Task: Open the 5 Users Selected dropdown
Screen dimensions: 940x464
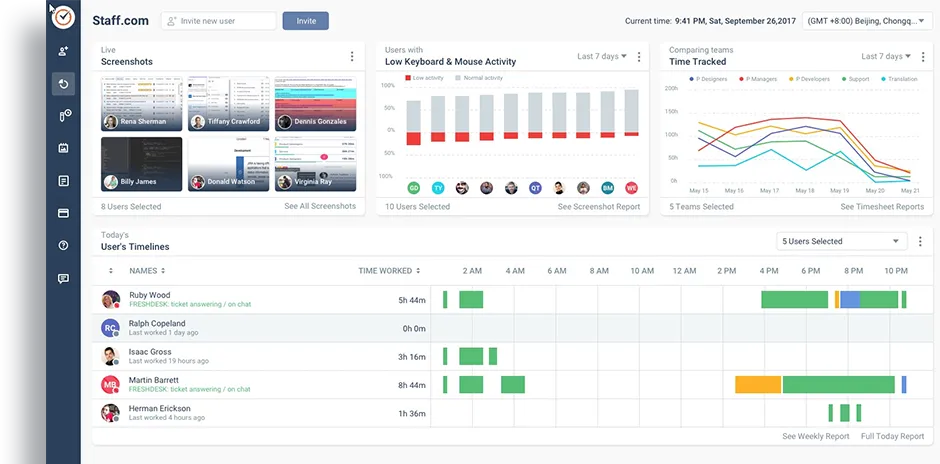Action: point(841,241)
